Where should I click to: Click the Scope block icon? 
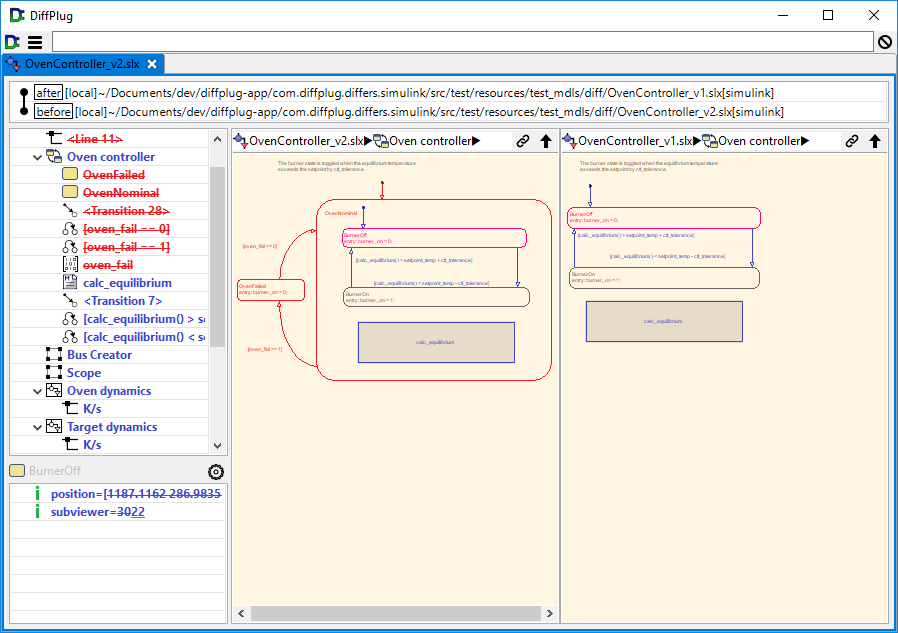point(54,372)
